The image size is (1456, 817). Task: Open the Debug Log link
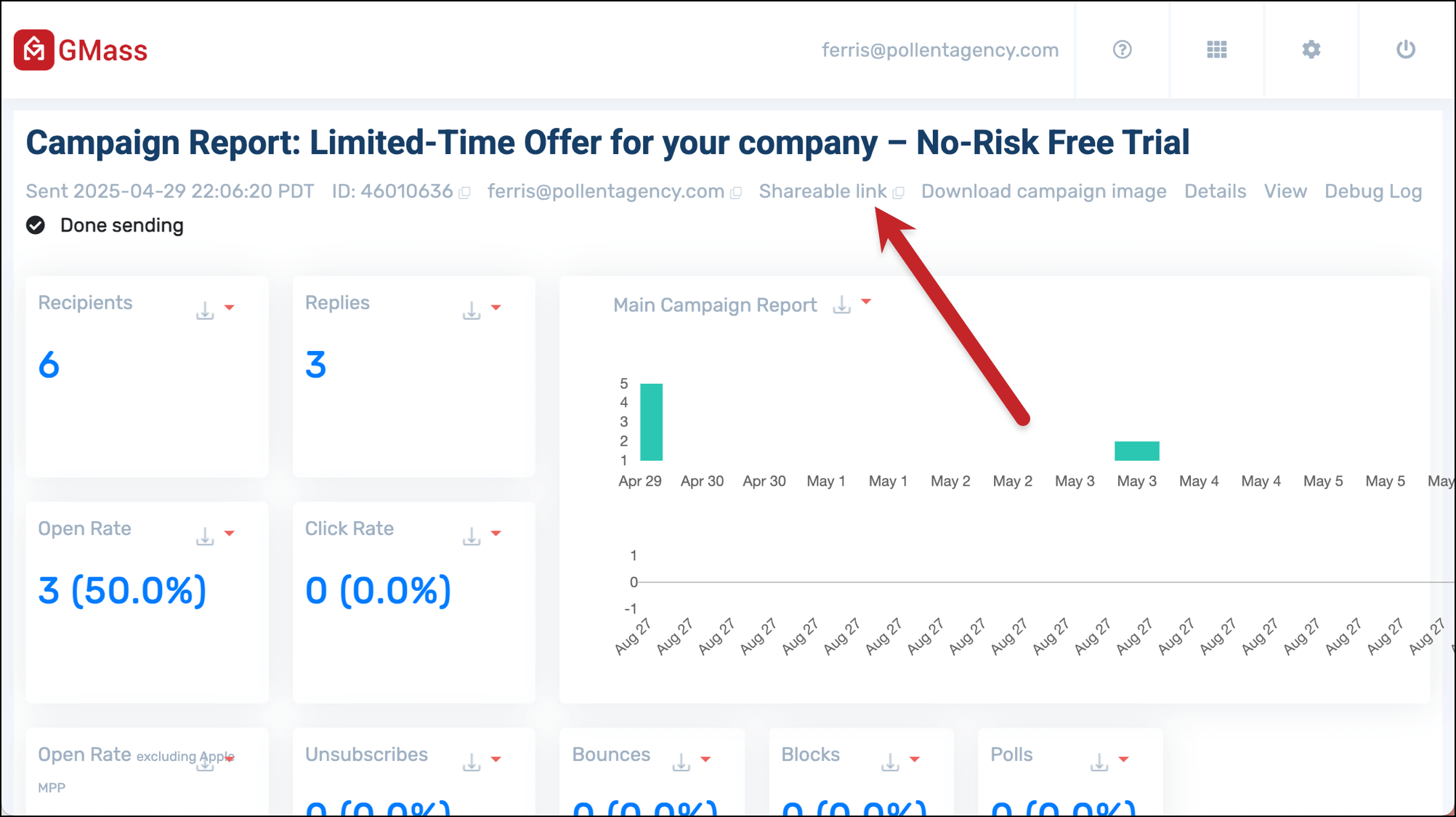click(1372, 191)
